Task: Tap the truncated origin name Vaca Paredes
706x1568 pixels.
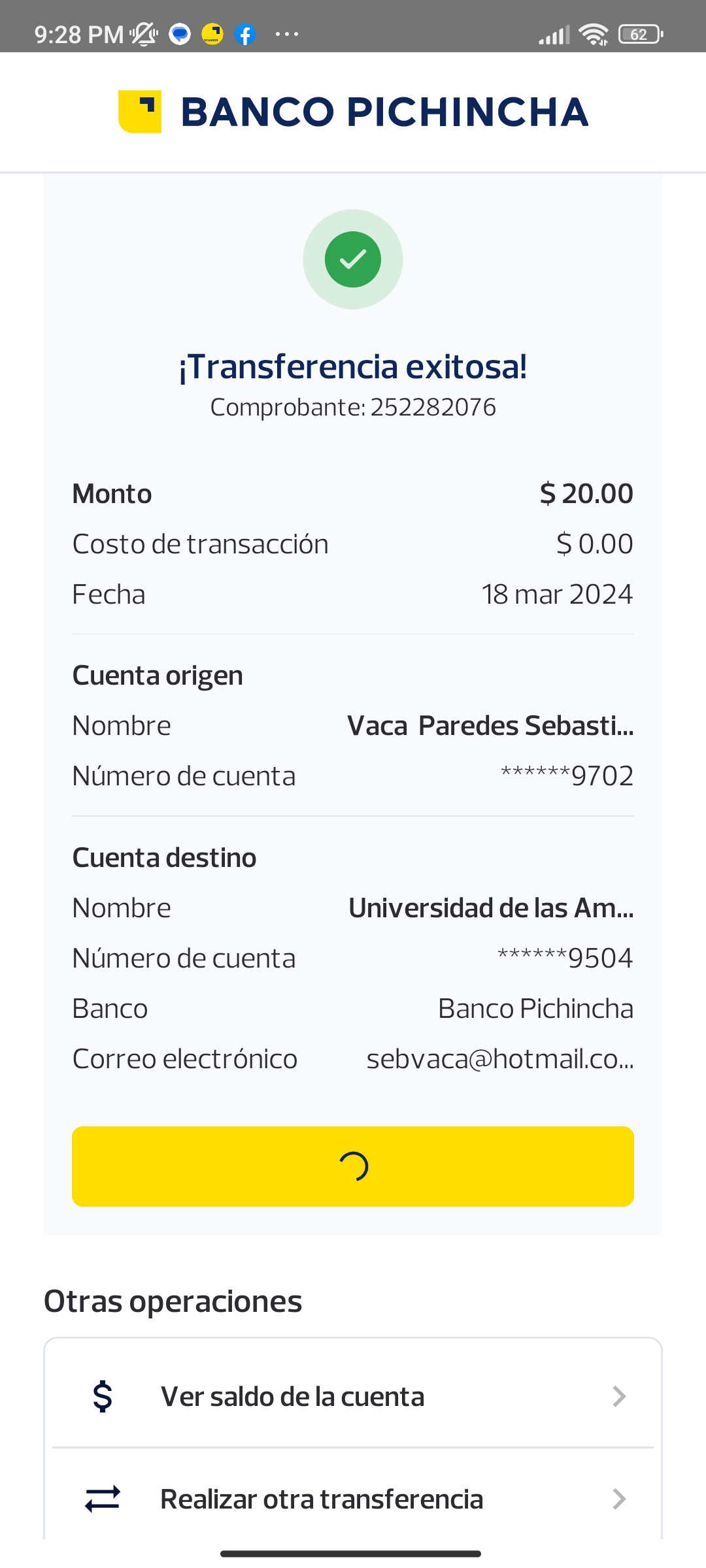Action: [490, 725]
